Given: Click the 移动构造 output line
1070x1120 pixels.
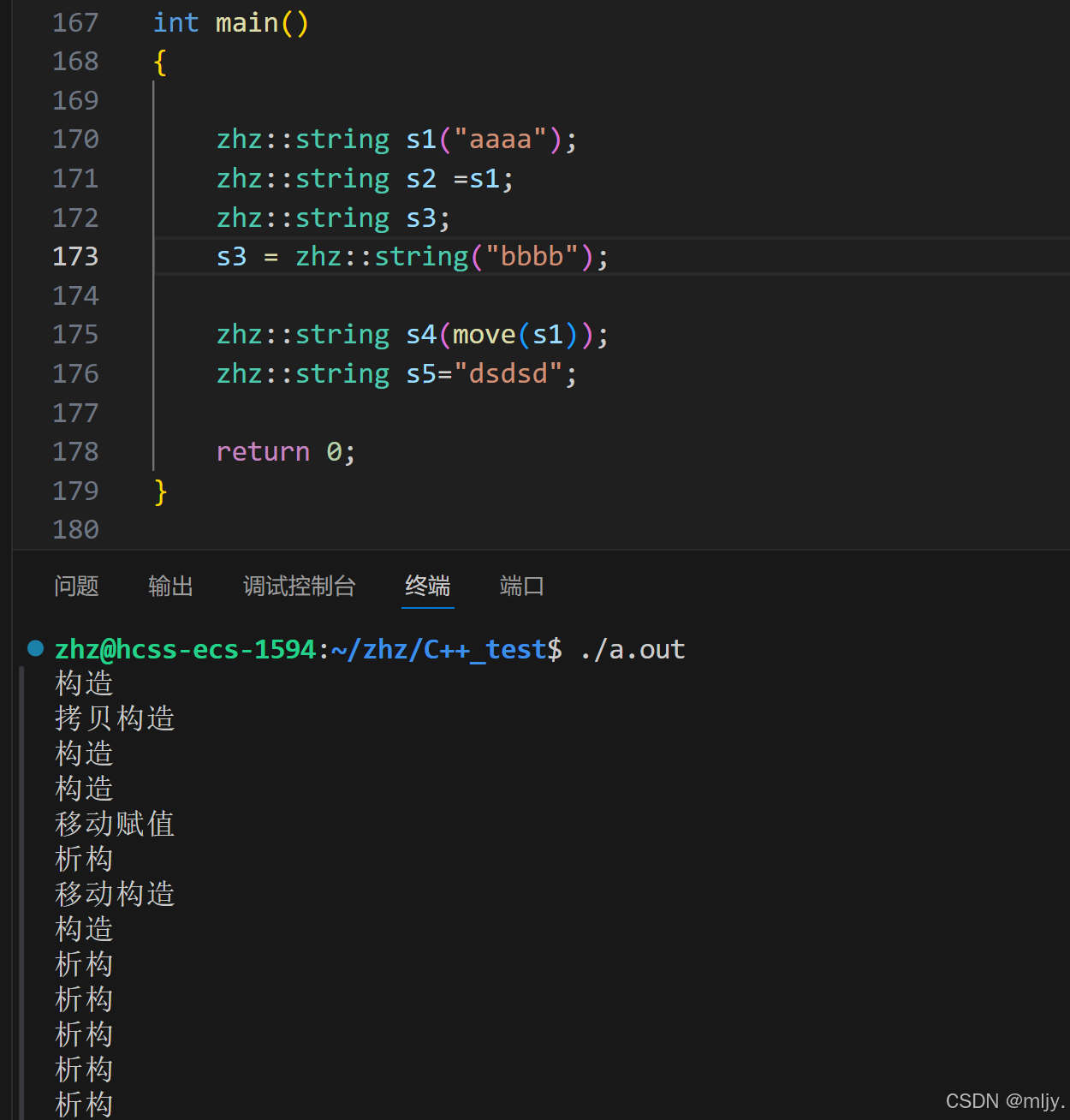Looking at the screenshot, I should coord(115,894).
